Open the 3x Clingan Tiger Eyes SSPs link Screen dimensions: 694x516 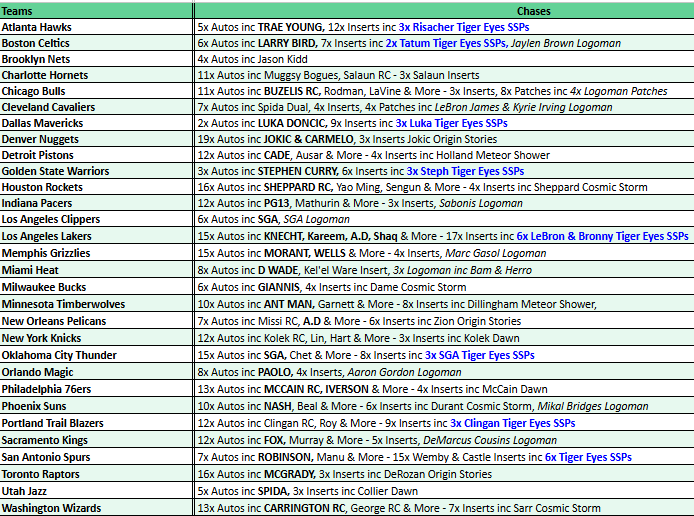point(512,423)
